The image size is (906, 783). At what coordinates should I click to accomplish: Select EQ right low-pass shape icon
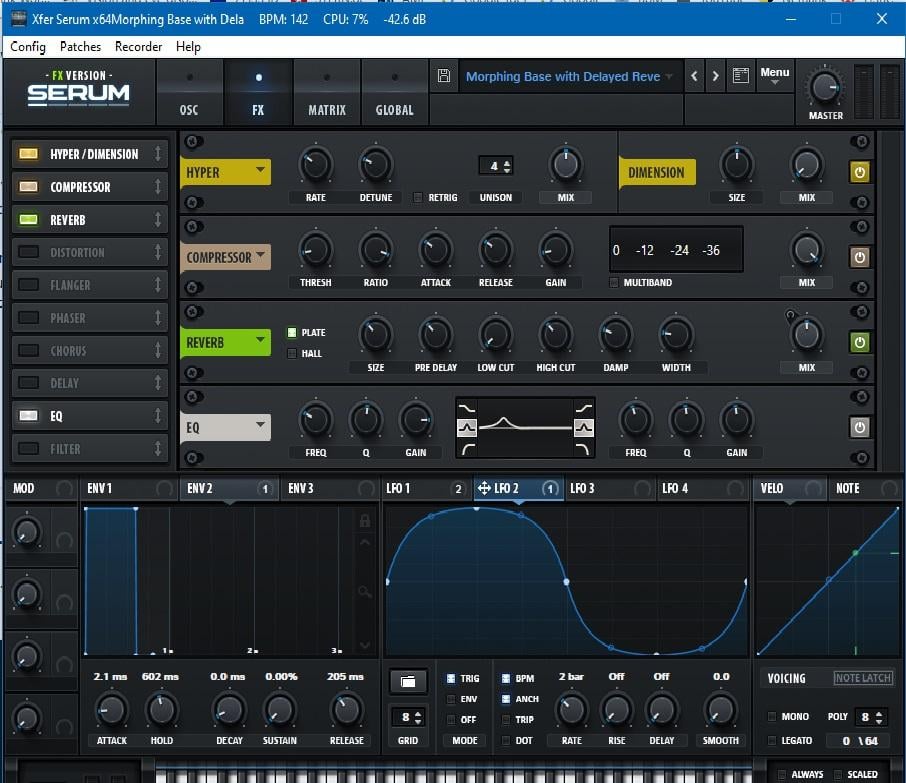click(584, 448)
